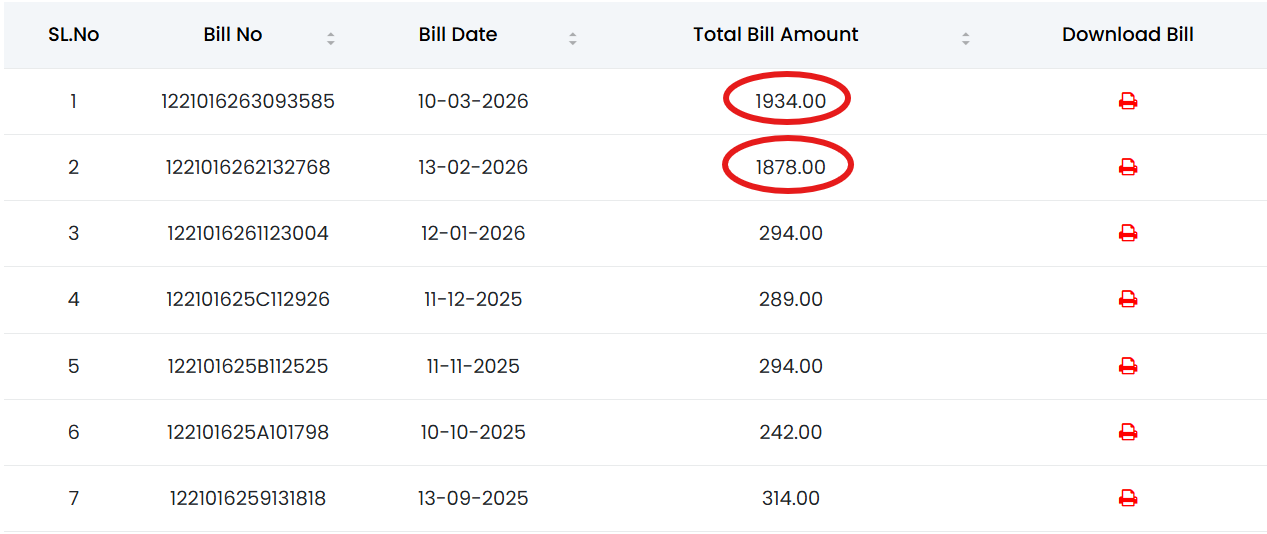Click the Download Bill column header
This screenshot has width=1267, height=534.
coord(1128,34)
